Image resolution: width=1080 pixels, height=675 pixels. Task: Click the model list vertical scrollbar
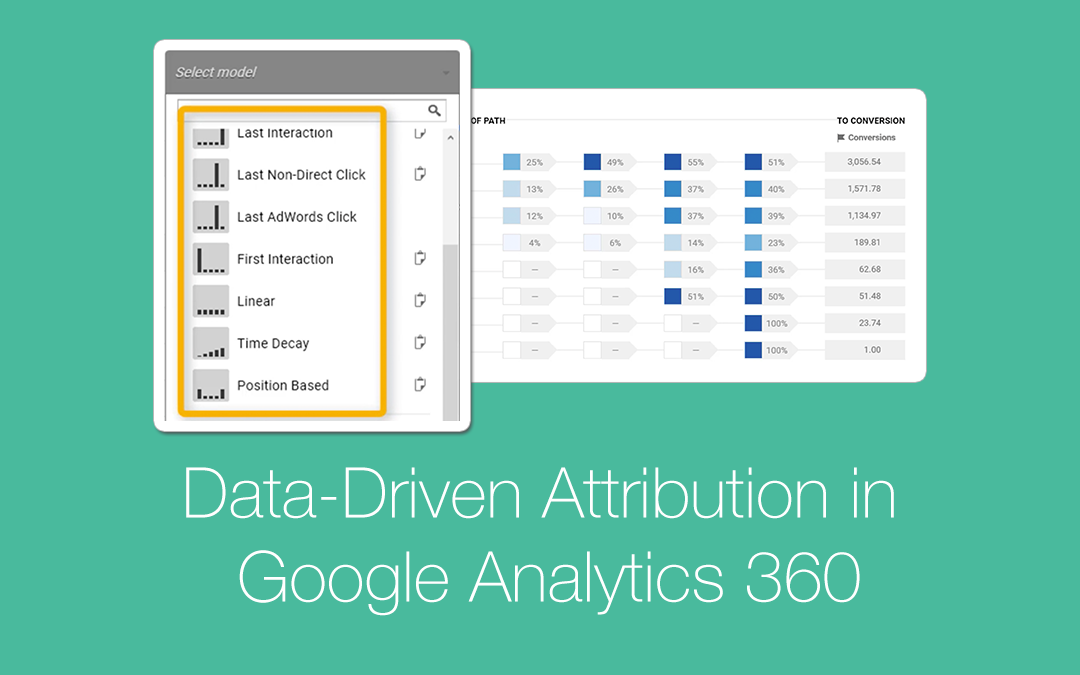450,330
